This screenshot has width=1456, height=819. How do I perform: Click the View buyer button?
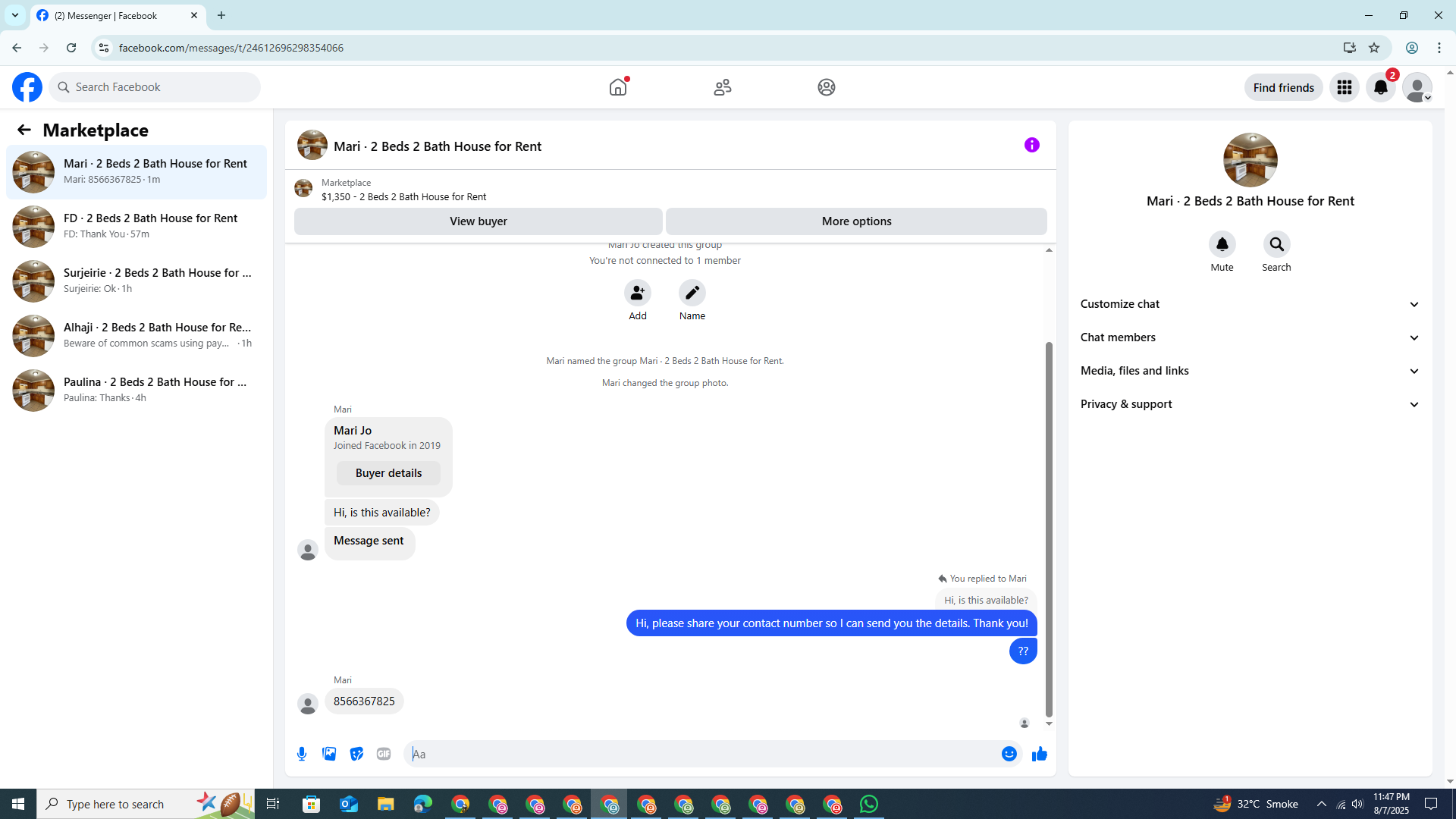pos(478,221)
